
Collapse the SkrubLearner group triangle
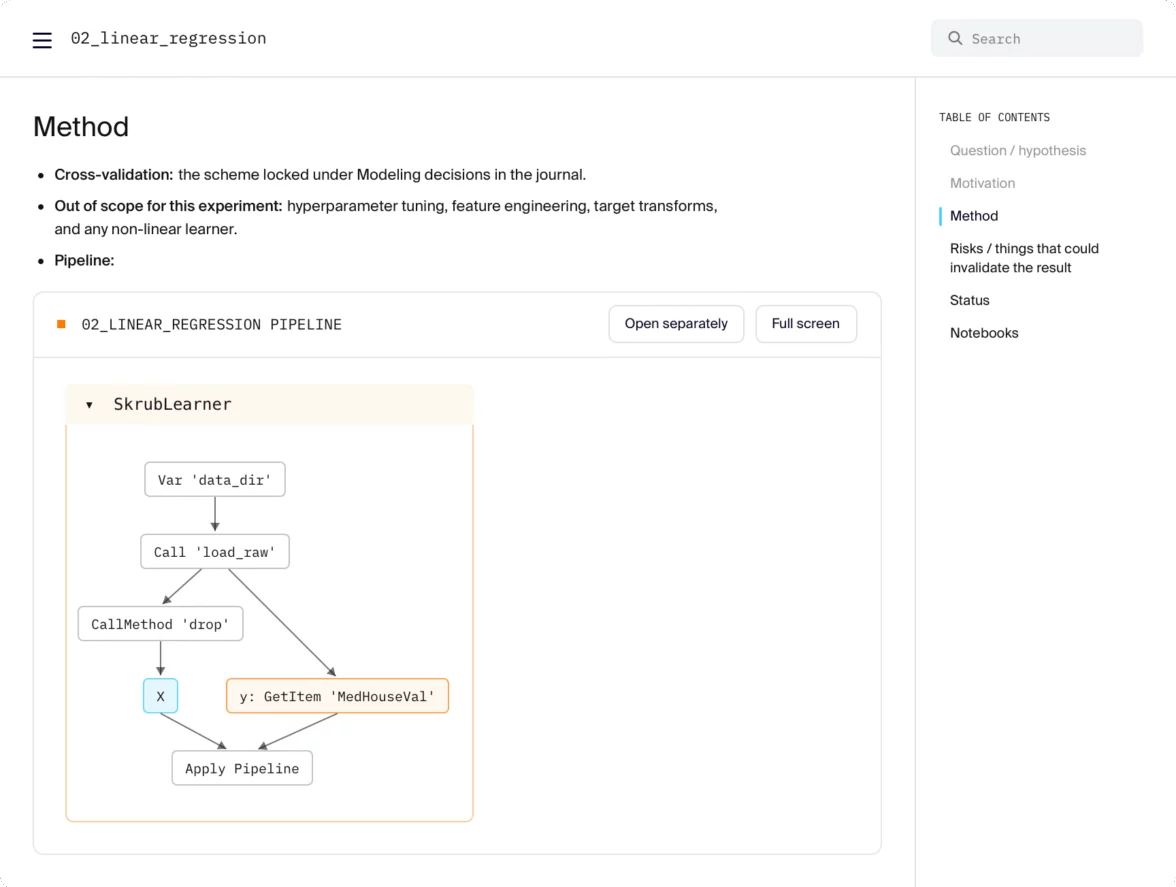[89, 405]
